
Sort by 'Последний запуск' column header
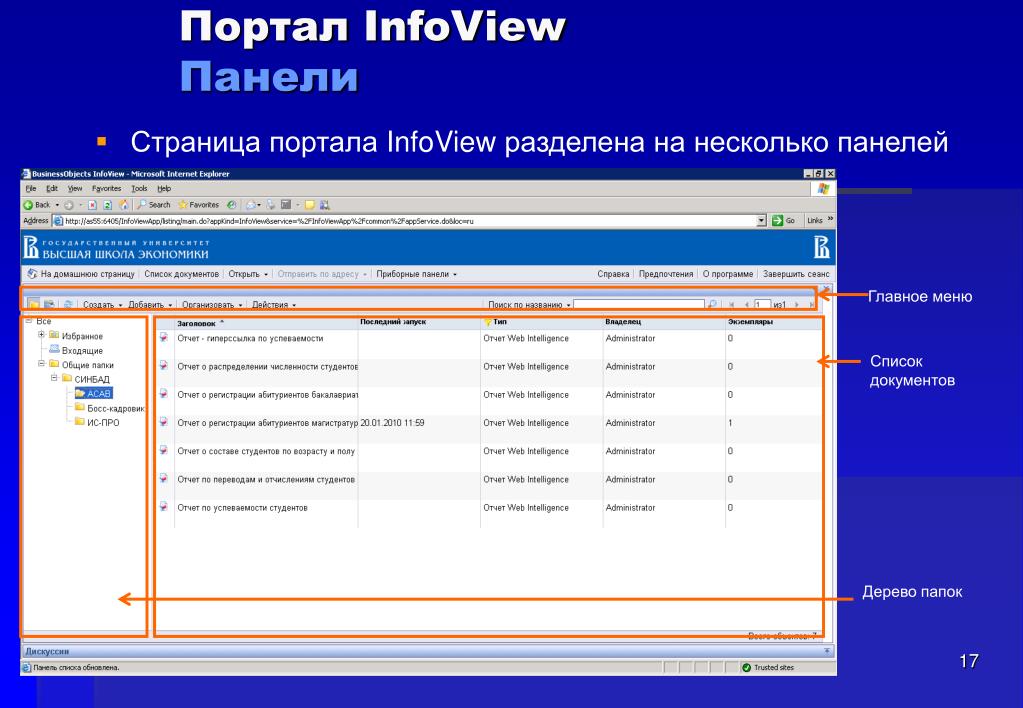click(393, 322)
